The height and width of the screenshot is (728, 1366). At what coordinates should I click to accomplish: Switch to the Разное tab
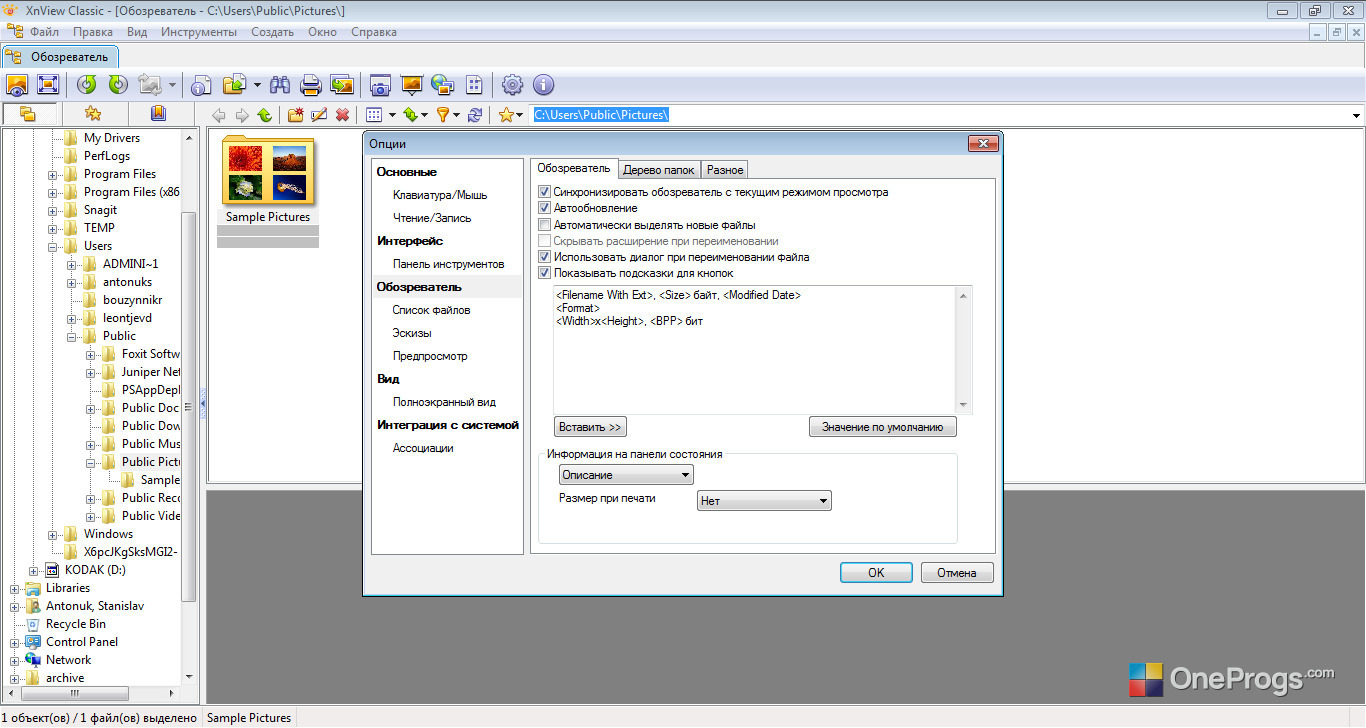click(725, 170)
